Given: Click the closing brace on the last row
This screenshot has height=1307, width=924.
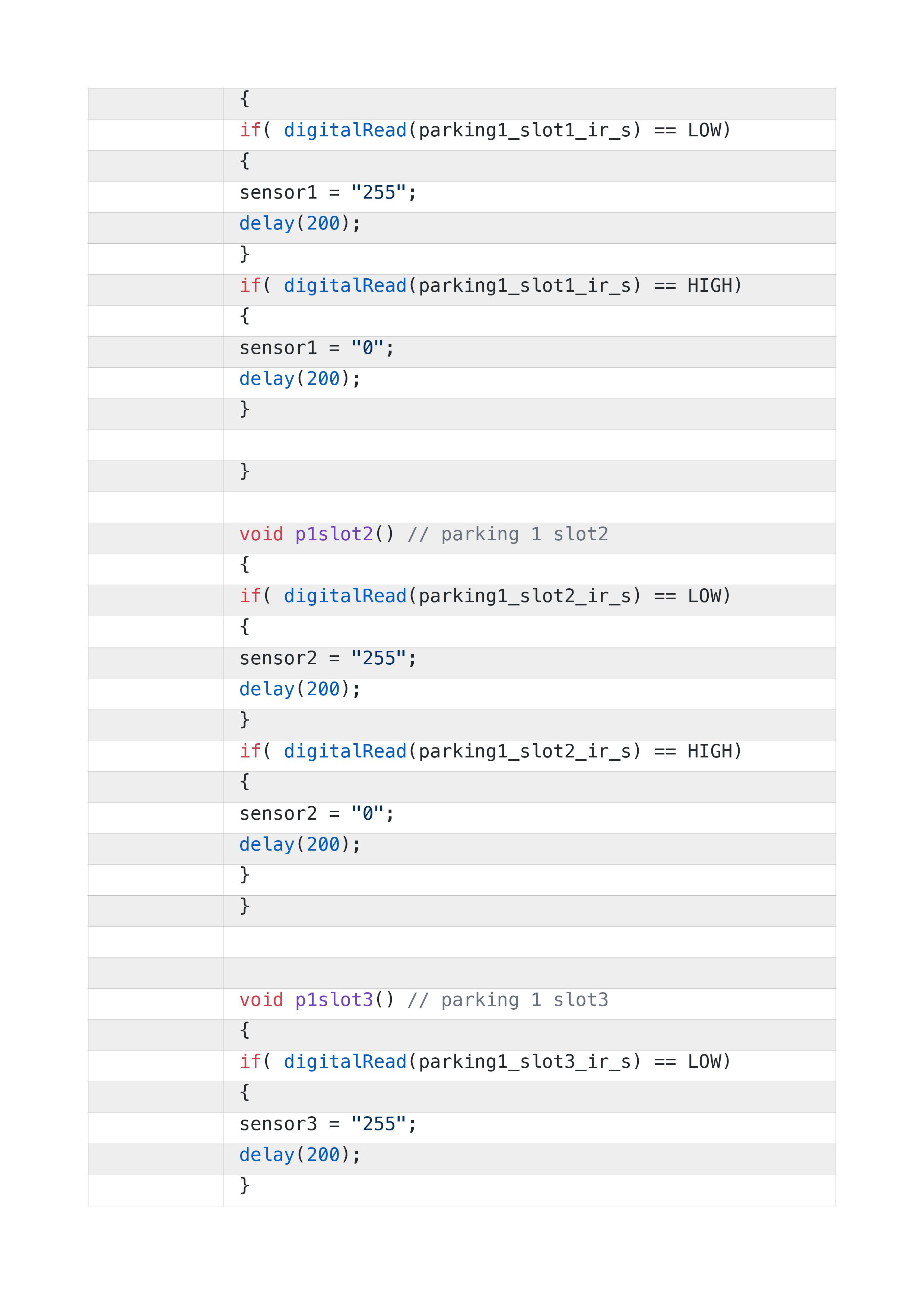Looking at the screenshot, I should point(245,1186).
